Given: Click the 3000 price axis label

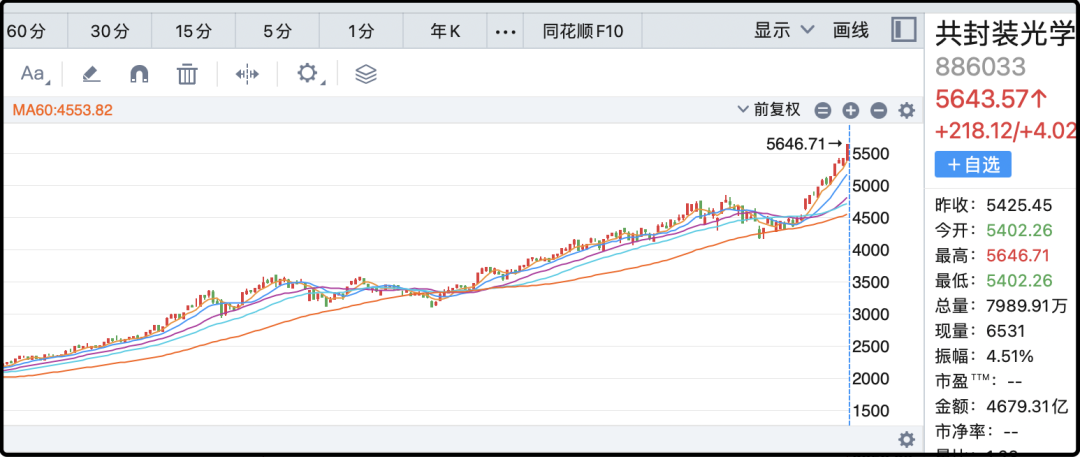Looking at the screenshot, I should tap(871, 314).
